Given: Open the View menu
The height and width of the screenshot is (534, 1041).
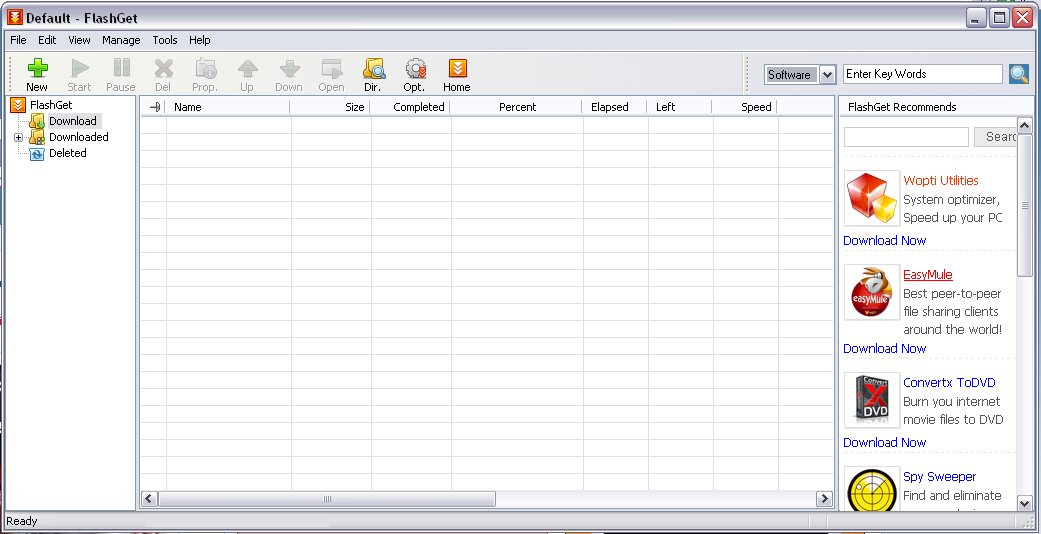Looking at the screenshot, I should pos(79,40).
